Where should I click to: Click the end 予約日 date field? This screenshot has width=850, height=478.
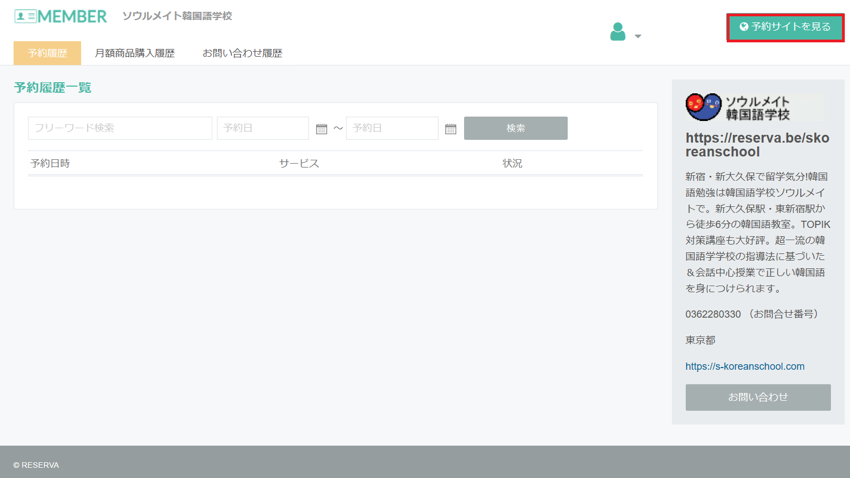pyautogui.click(x=392, y=128)
